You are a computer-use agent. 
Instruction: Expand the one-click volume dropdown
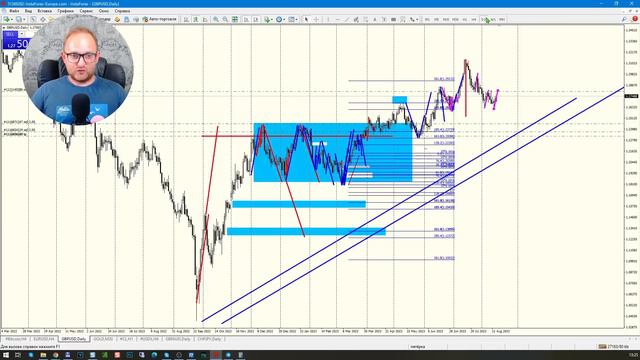pos(22,34)
